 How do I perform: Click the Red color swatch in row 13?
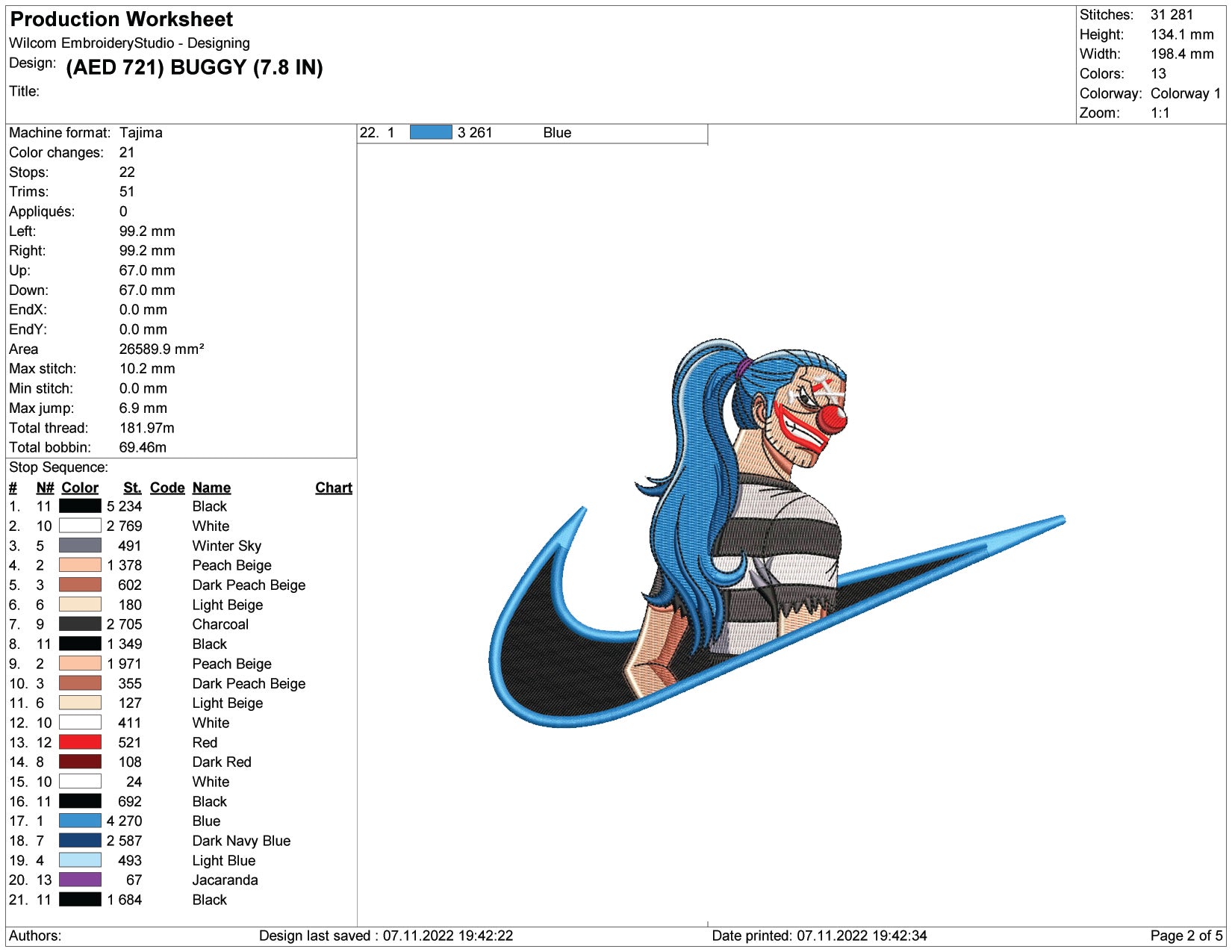click(80, 742)
